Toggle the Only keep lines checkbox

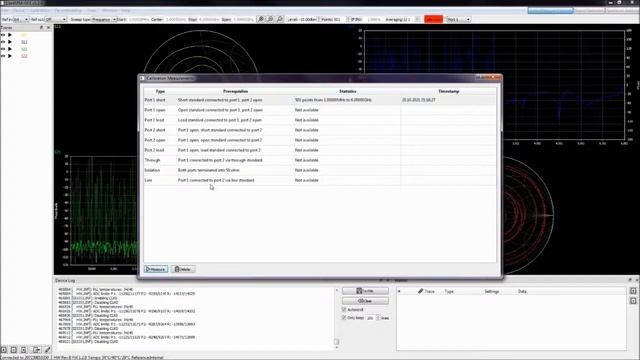344,318
